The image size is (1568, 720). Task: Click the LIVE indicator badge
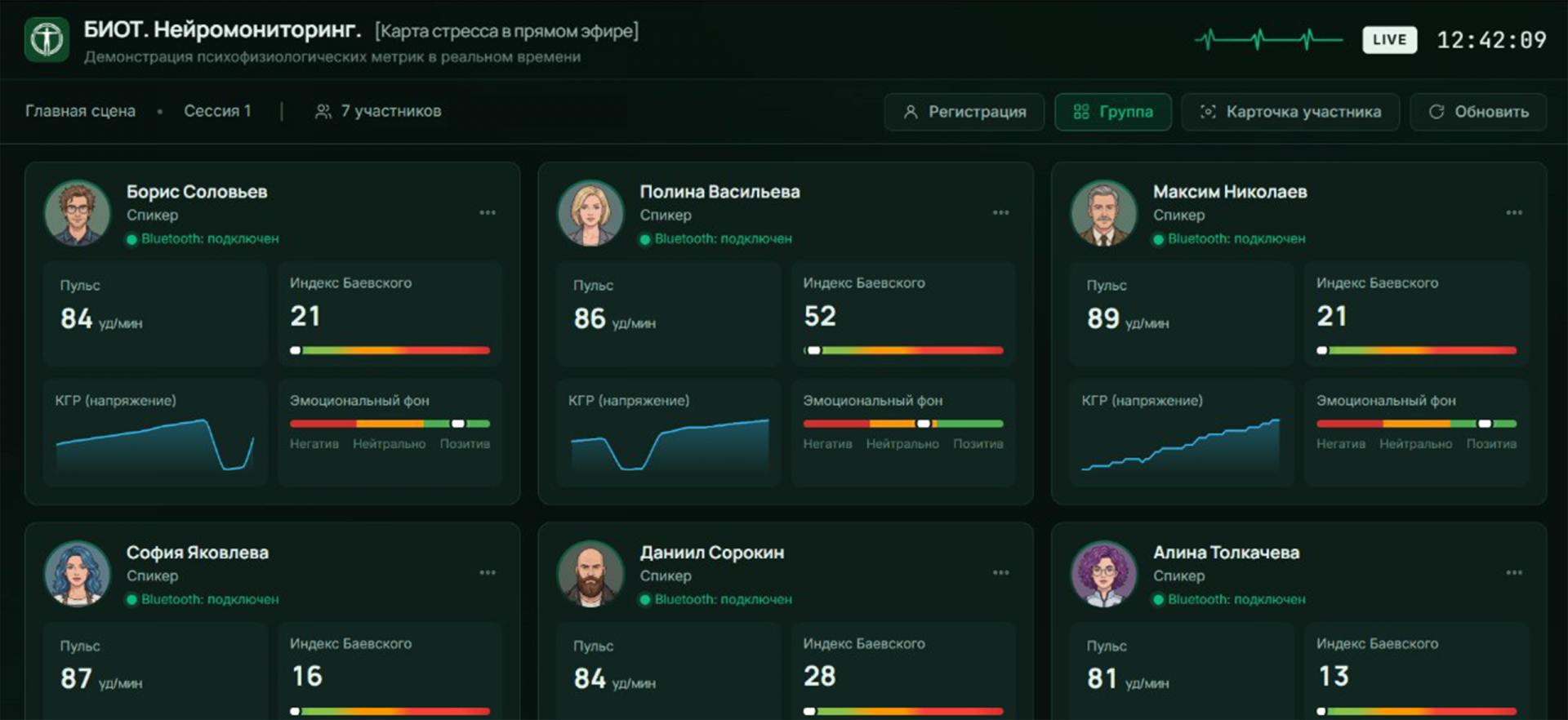pyautogui.click(x=1389, y=39)
